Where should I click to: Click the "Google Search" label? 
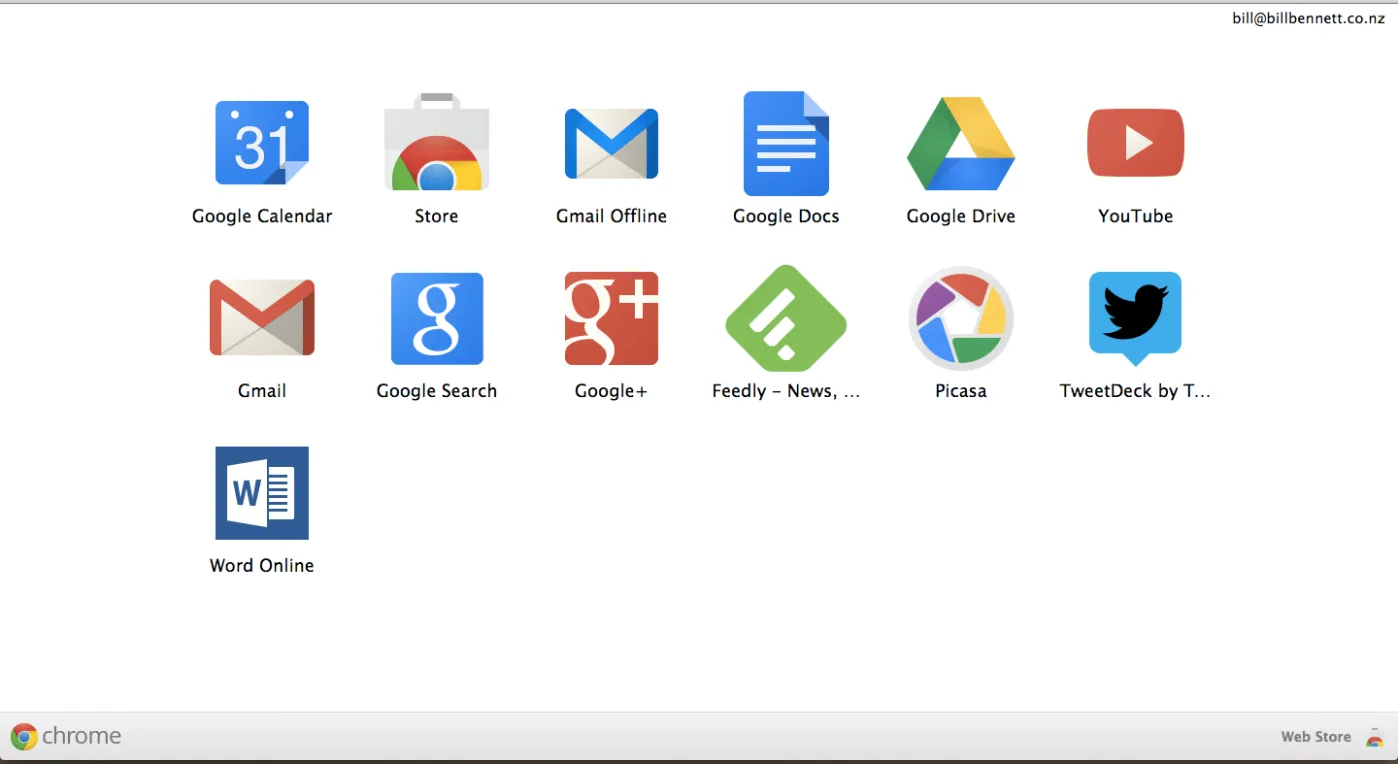[x=437, y=391]
